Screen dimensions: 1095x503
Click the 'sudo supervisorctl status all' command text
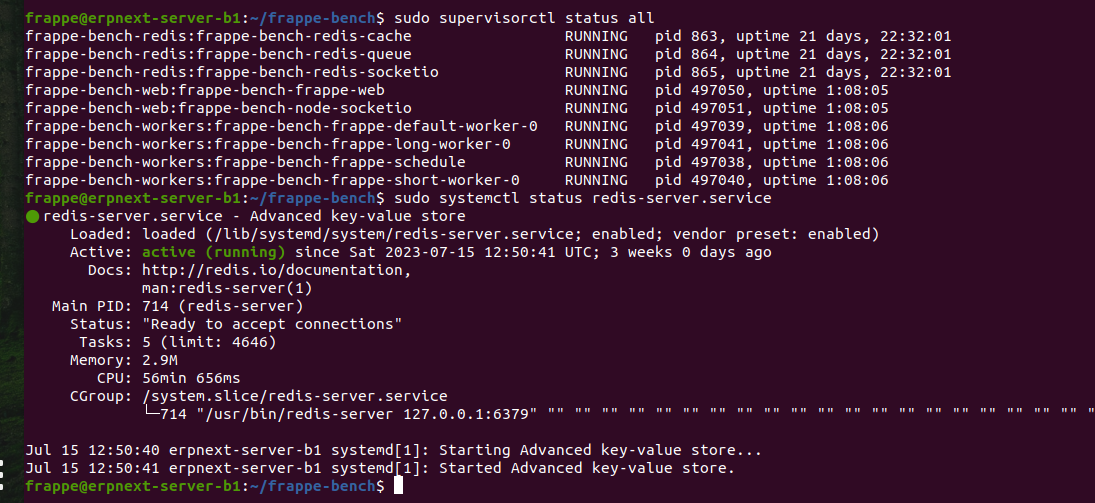(x=524, y=18)
